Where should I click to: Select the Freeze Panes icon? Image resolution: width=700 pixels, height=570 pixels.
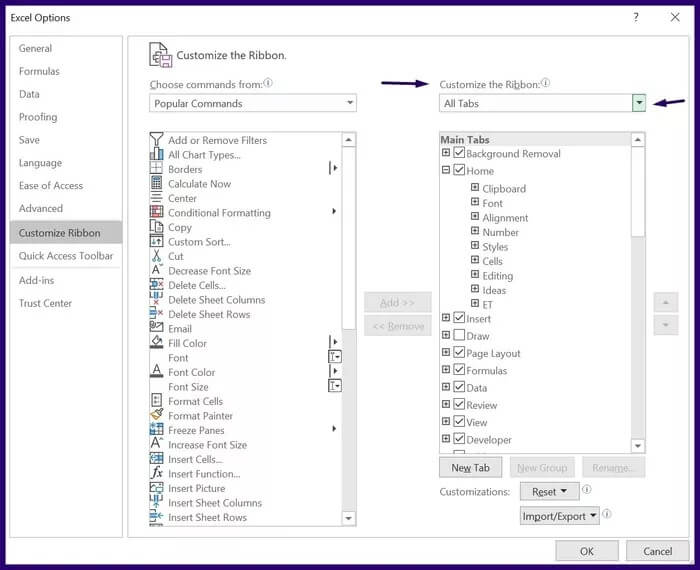(156, 430)
